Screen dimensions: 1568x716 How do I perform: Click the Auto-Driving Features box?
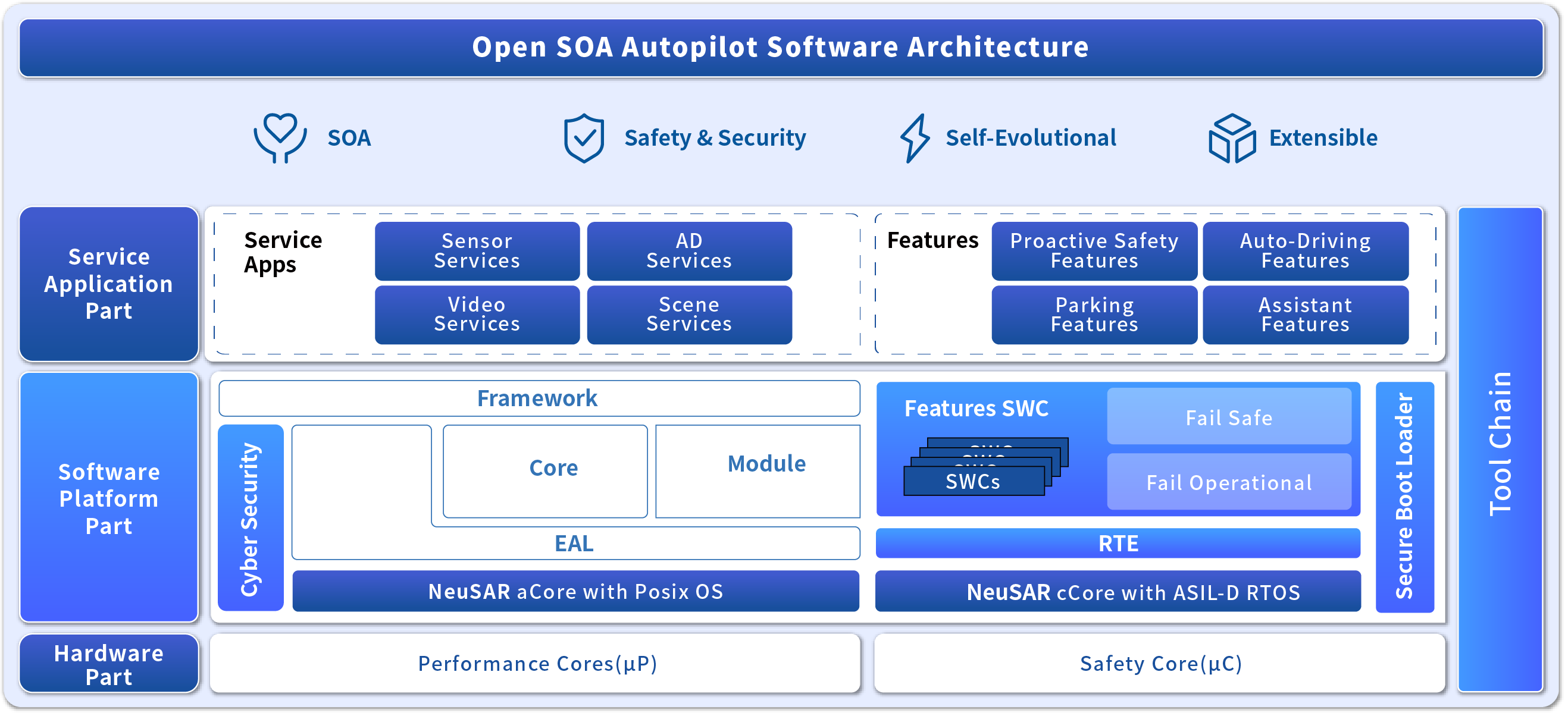(1305, 250)
